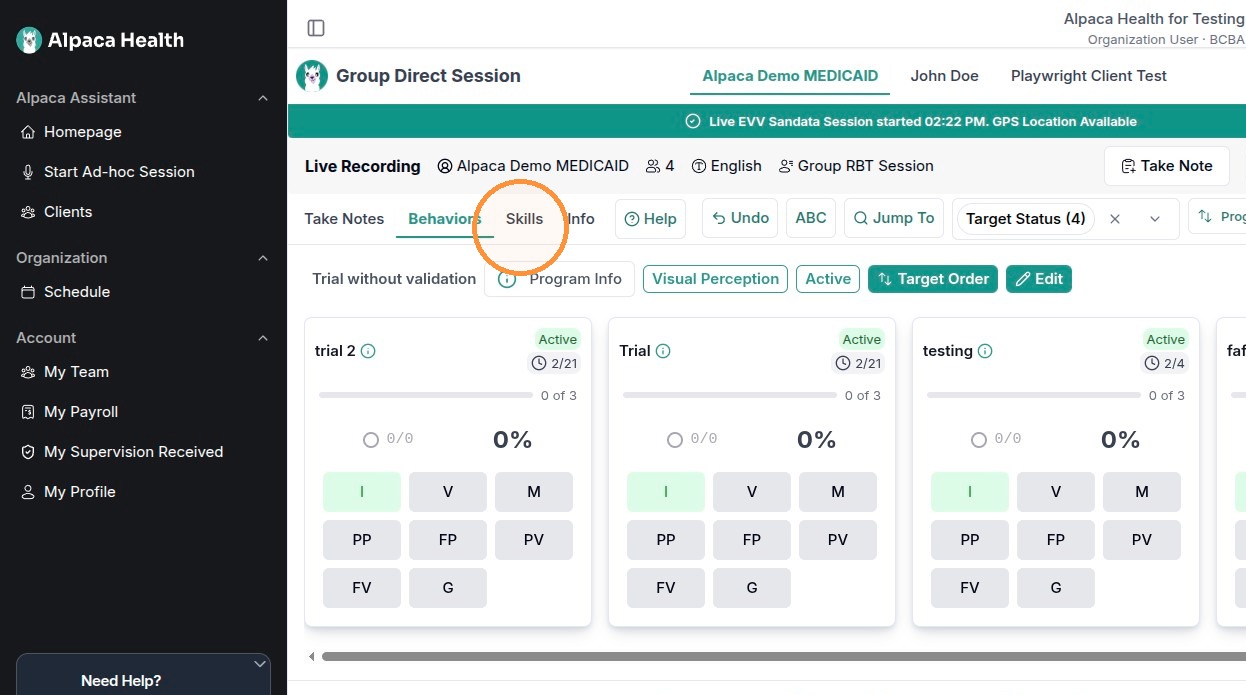Viewport: 1246px width, 695px height.
Task: Open Homepage from the sidebar
Action: (x=82, y=132)
